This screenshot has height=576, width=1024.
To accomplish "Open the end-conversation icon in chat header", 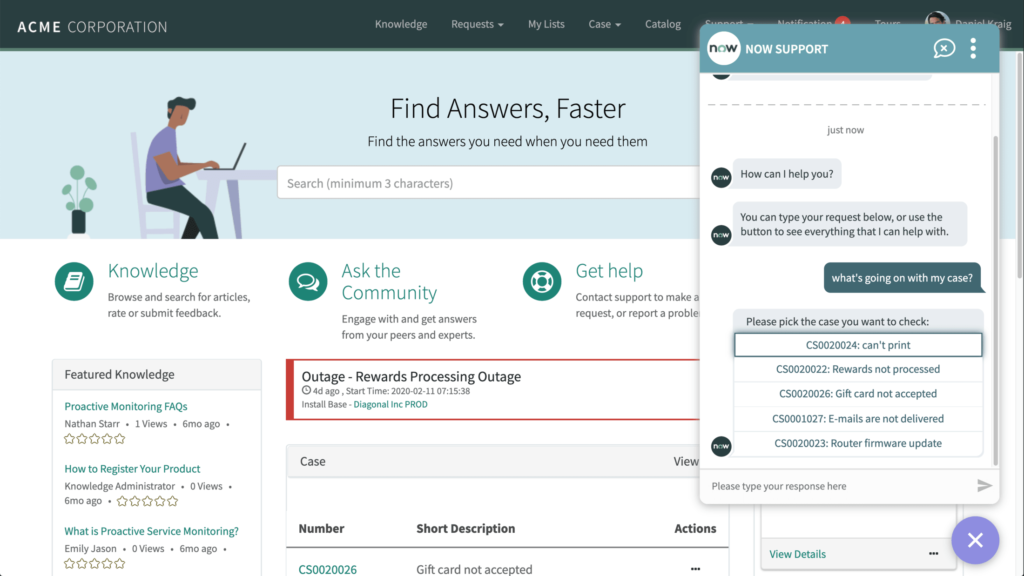I will coord(944,48).
